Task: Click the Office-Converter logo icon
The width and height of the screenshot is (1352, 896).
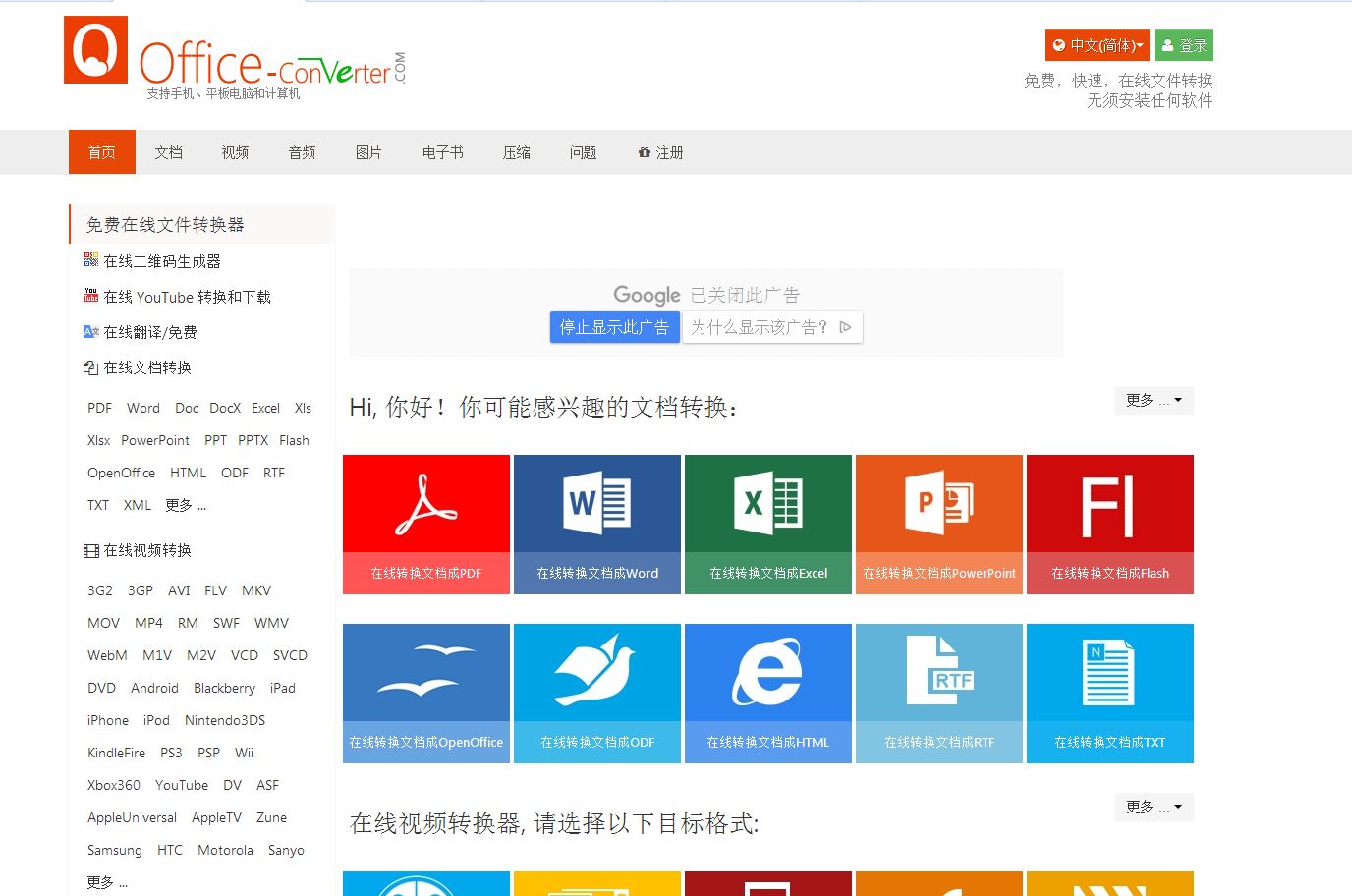Action: pos(96,49)
